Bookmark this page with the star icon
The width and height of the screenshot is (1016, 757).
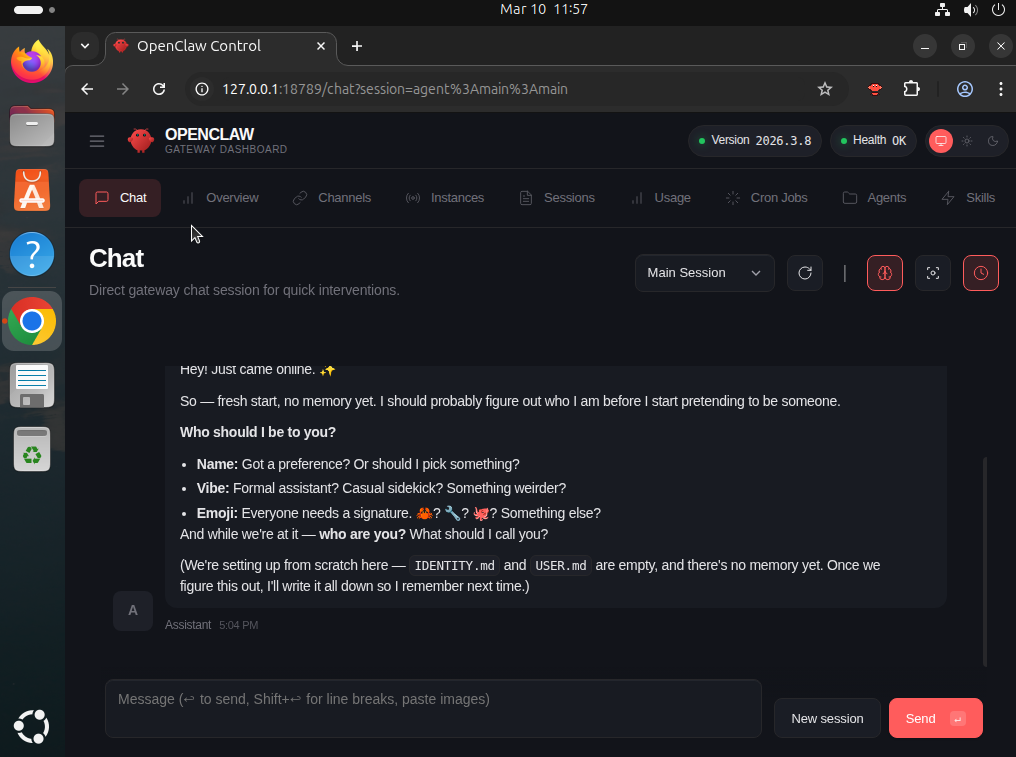pos(825,89)
